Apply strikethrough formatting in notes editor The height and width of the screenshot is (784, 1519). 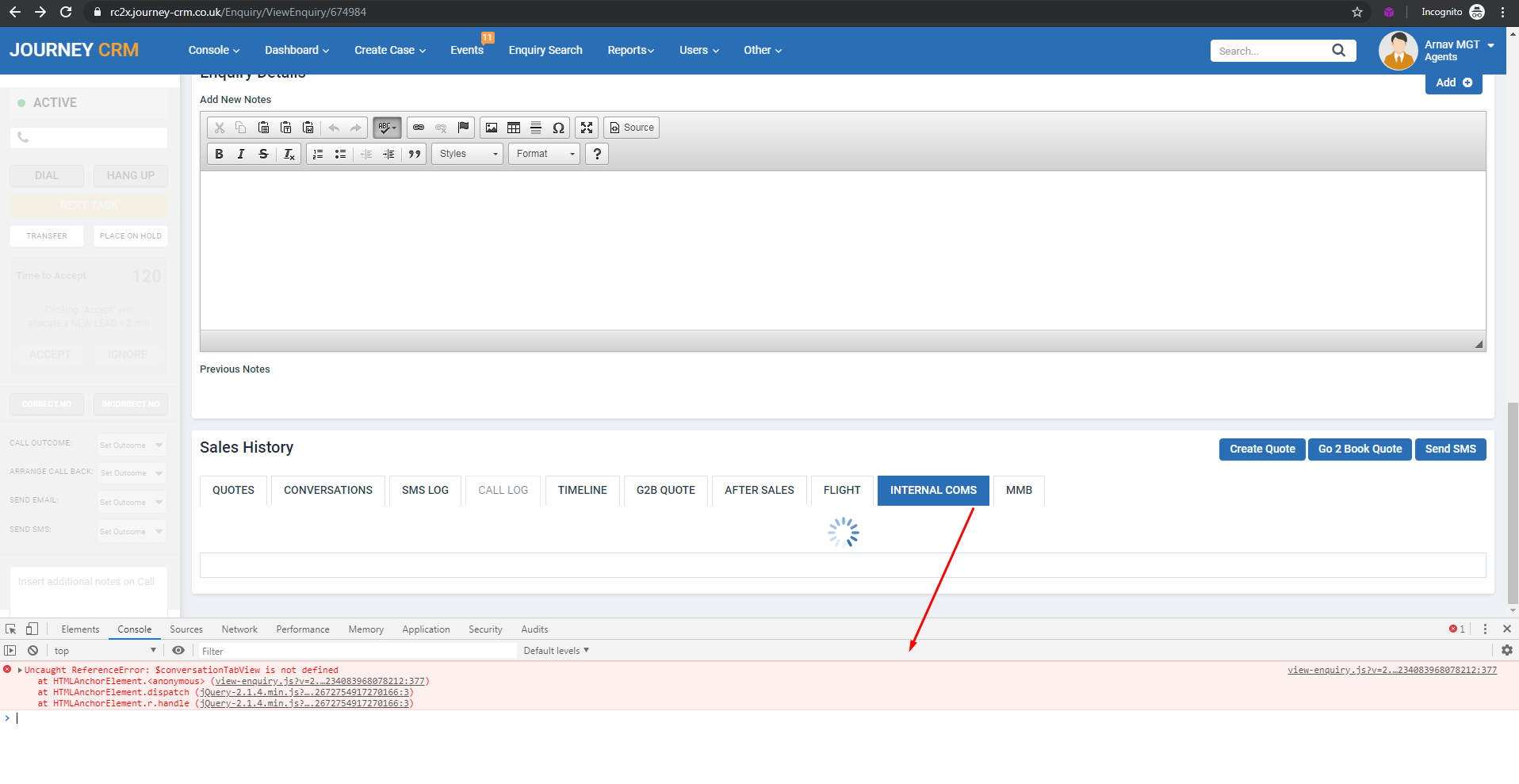pyautogui.click(x=263, y=154)
